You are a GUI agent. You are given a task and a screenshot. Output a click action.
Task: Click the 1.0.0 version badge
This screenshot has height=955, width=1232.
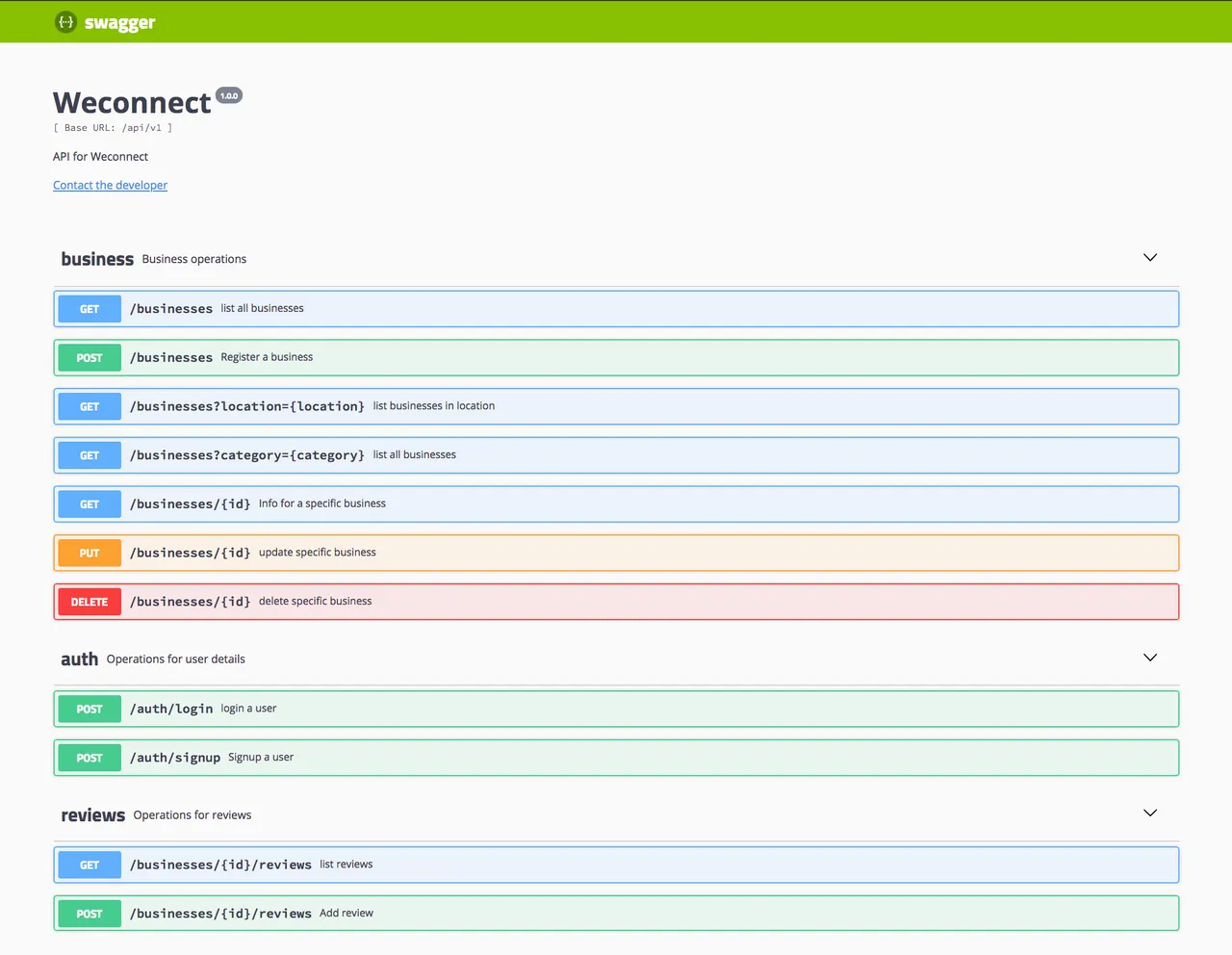pyautogui.click(x=229, y=95)
